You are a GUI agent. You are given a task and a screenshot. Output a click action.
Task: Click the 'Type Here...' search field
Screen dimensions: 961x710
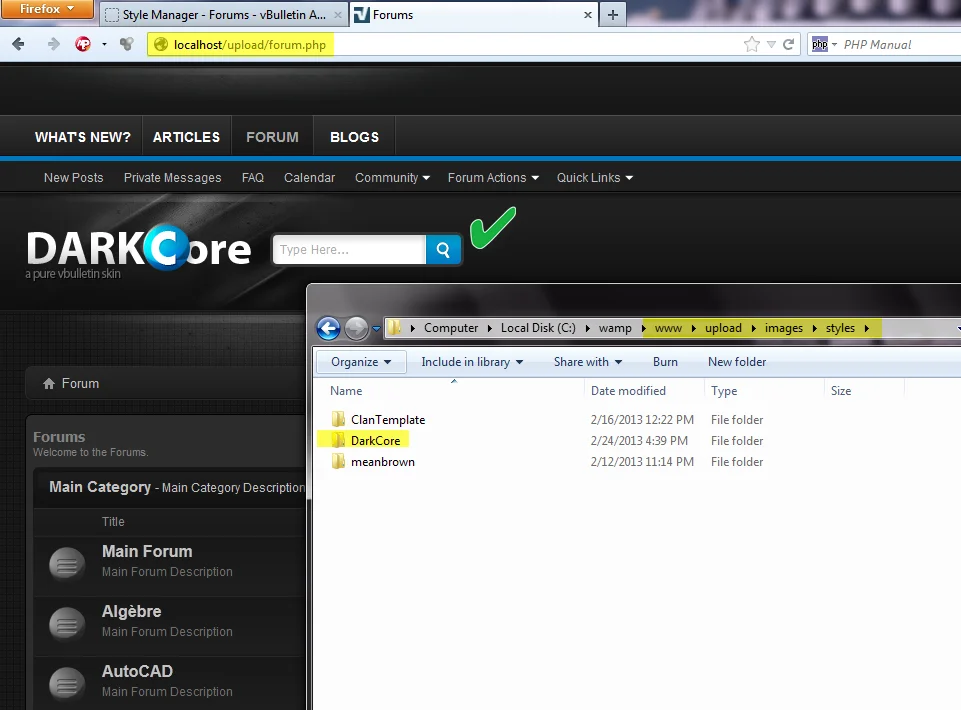[349, 250]
